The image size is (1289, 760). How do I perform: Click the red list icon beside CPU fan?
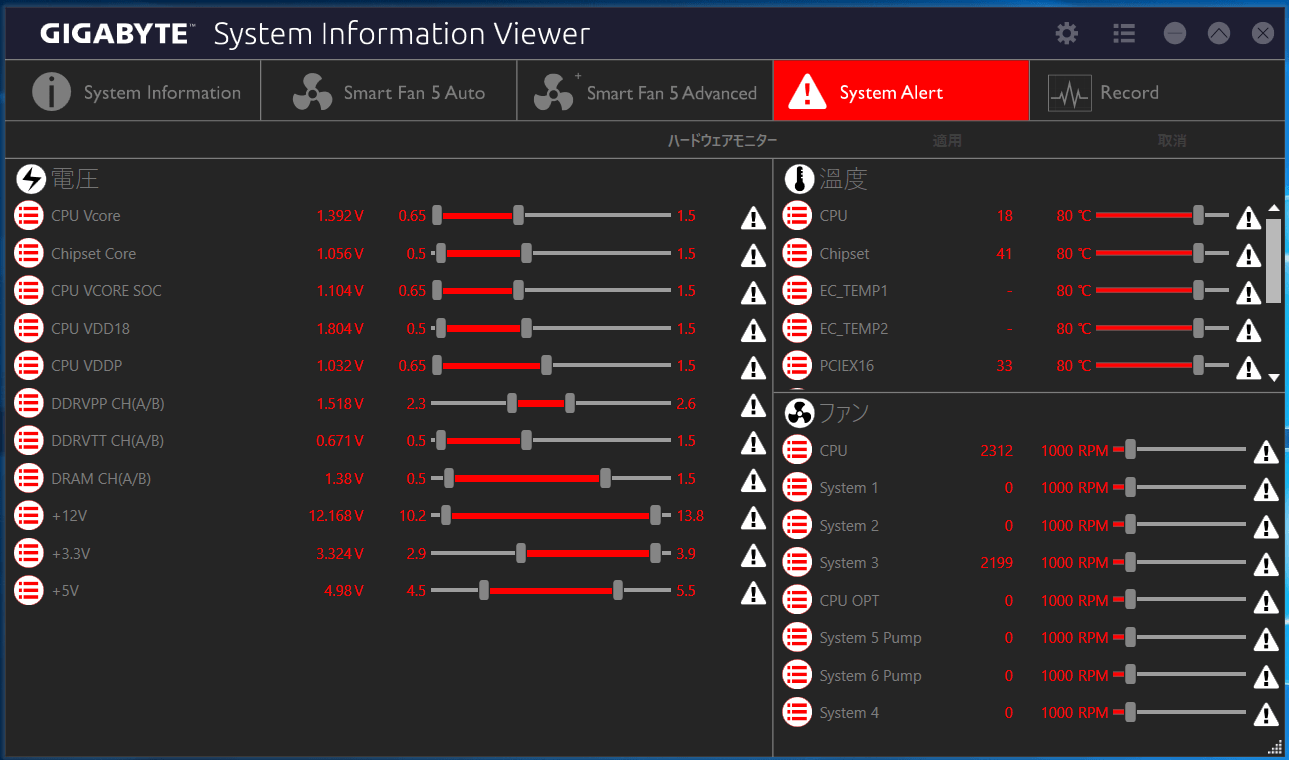pyautogui.click(x=797, y=451)
